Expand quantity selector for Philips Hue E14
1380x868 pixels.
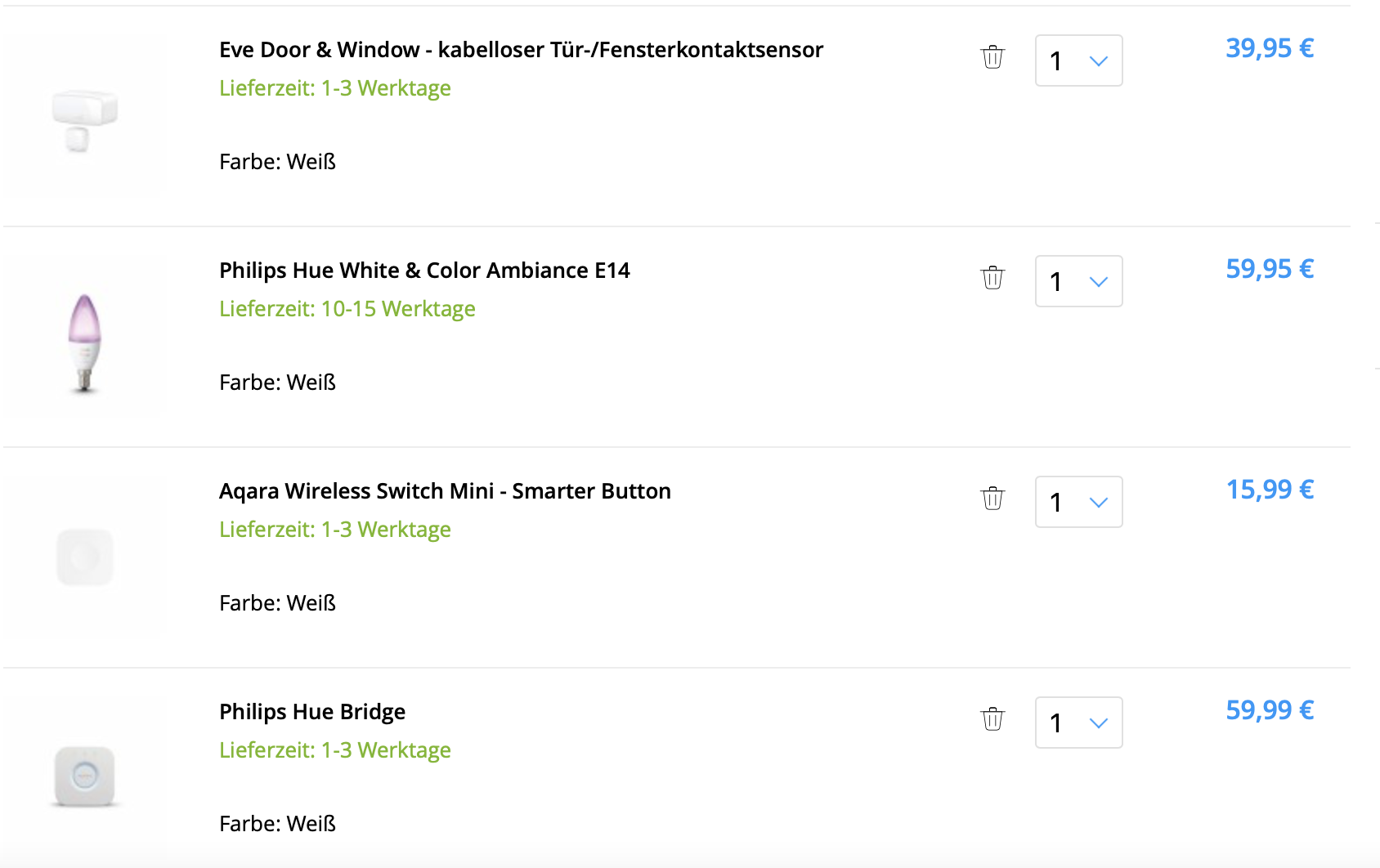tap(1078, 281)
